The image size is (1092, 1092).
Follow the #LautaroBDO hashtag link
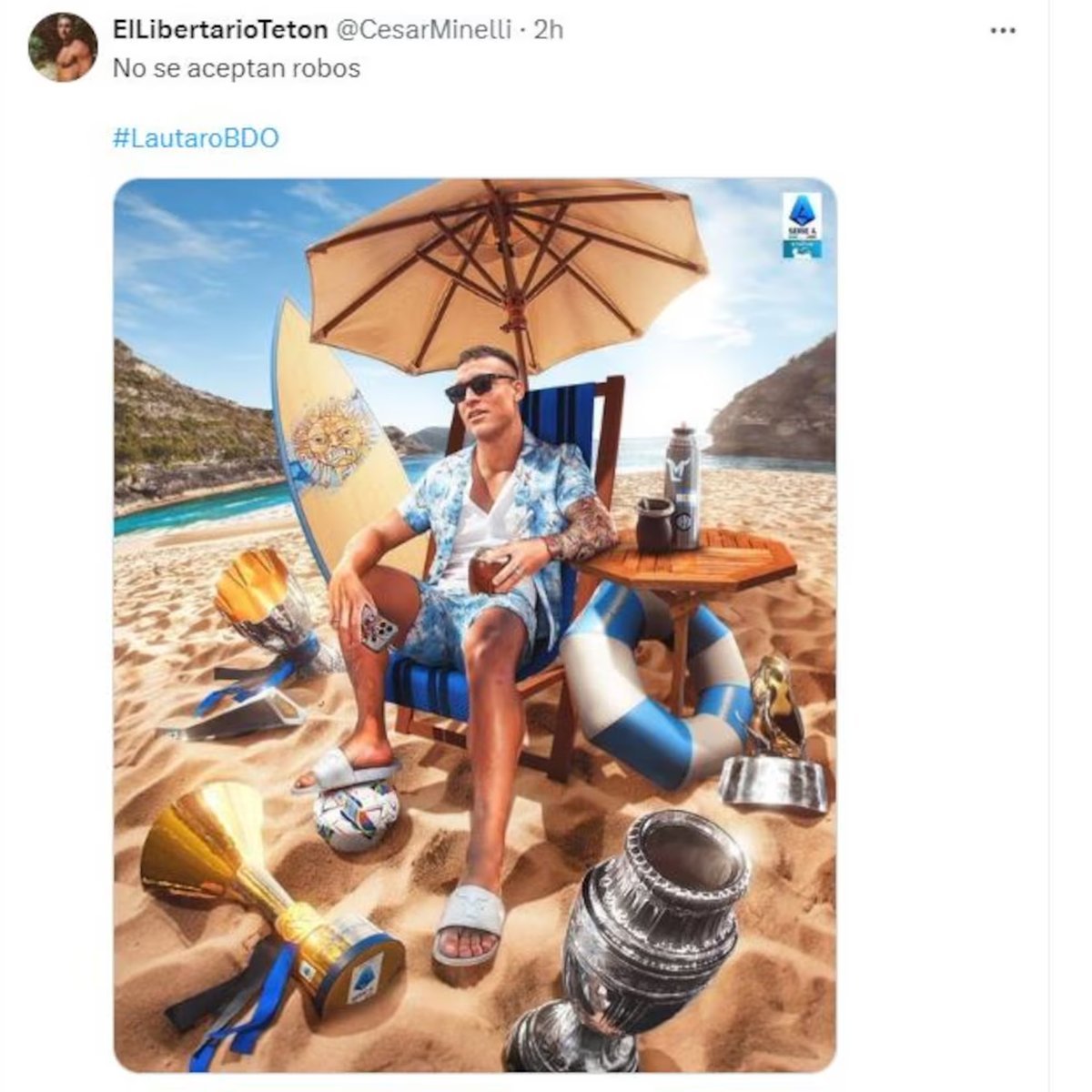[196, 139]
